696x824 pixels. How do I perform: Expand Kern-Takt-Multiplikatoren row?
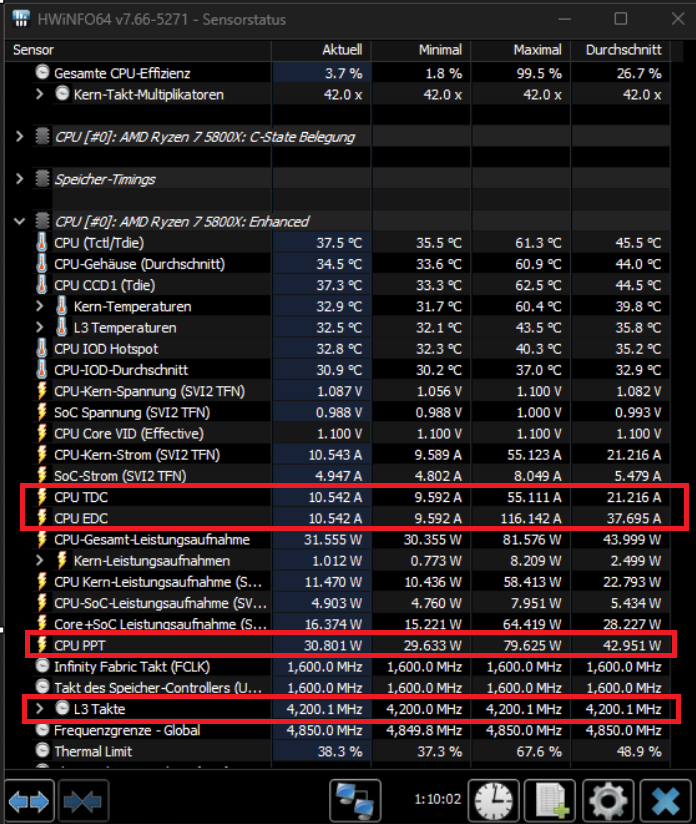[39, 94]
